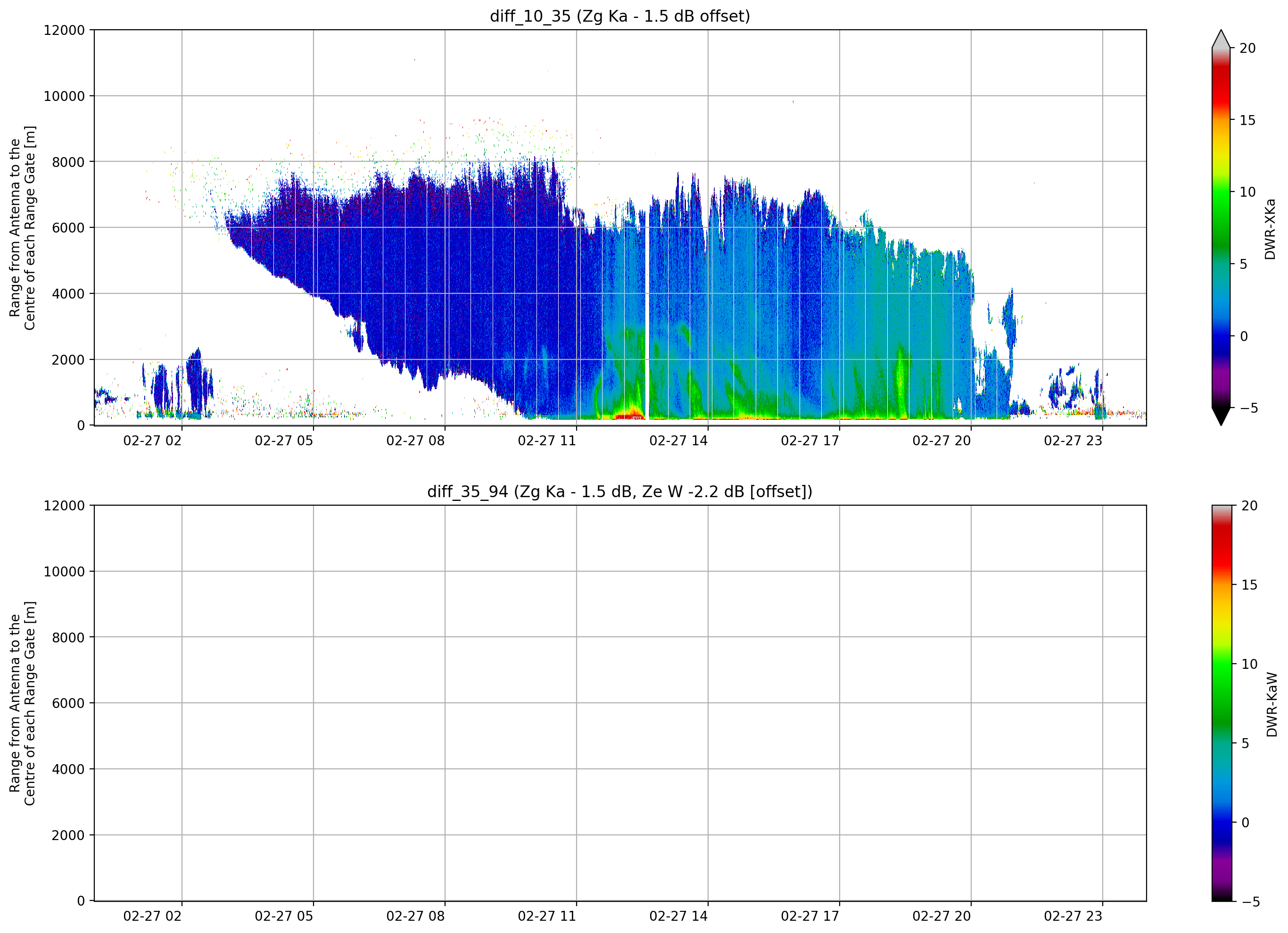Viewport: 1288px width, 933px height.
Task: Click the 02-27 20 tick label on bottom plot
Action: pos(941,916)
